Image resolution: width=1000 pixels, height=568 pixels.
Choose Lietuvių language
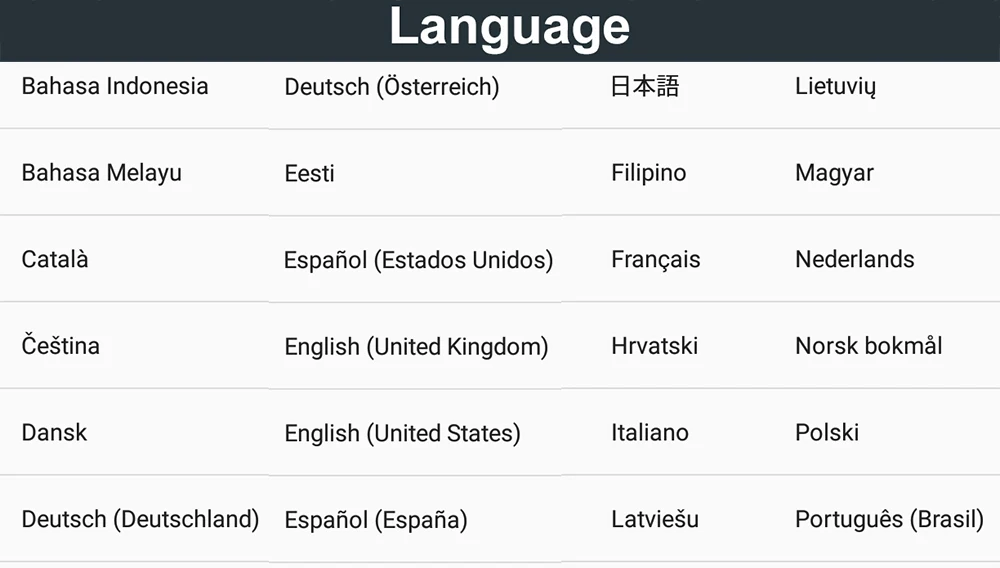[835, 86]
